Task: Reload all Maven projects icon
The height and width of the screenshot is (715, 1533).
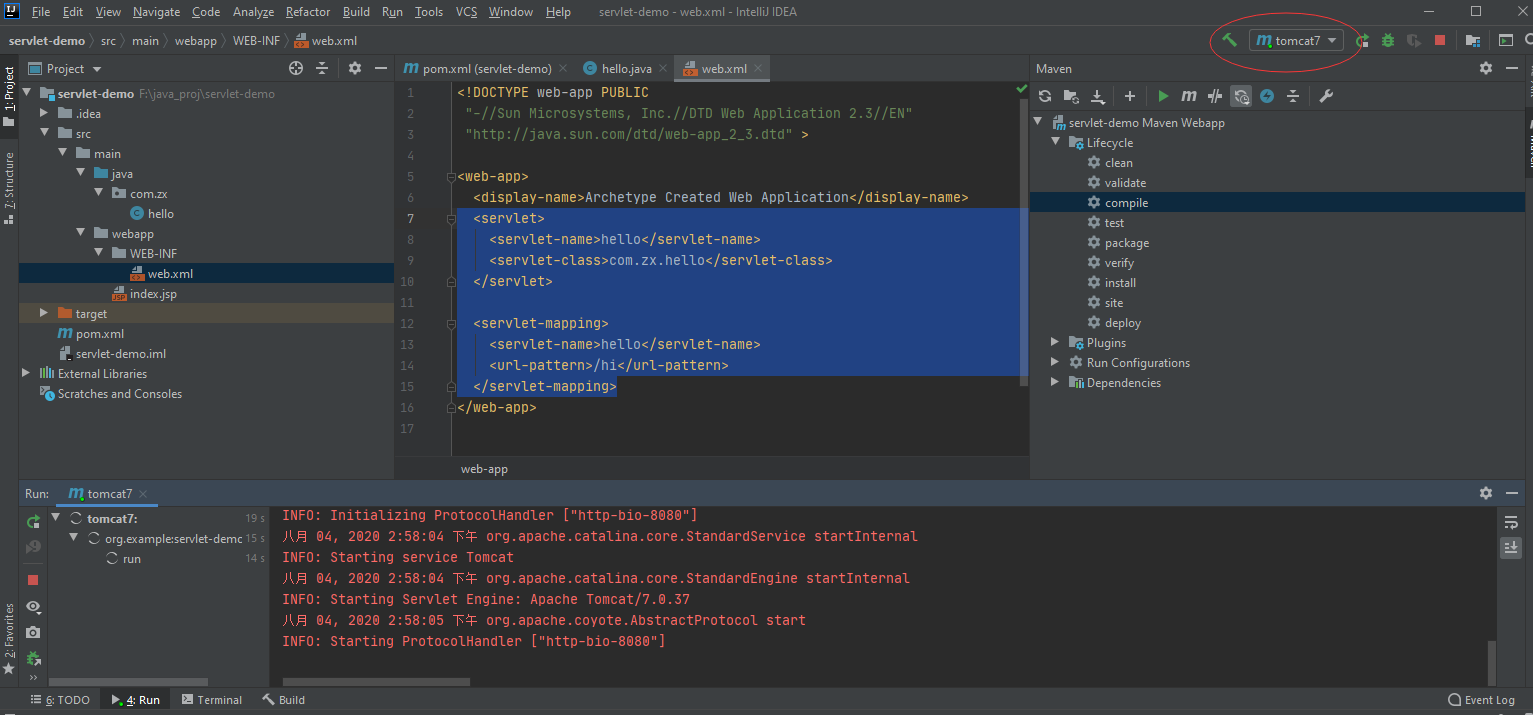Action: click(x=1045, y=96)
